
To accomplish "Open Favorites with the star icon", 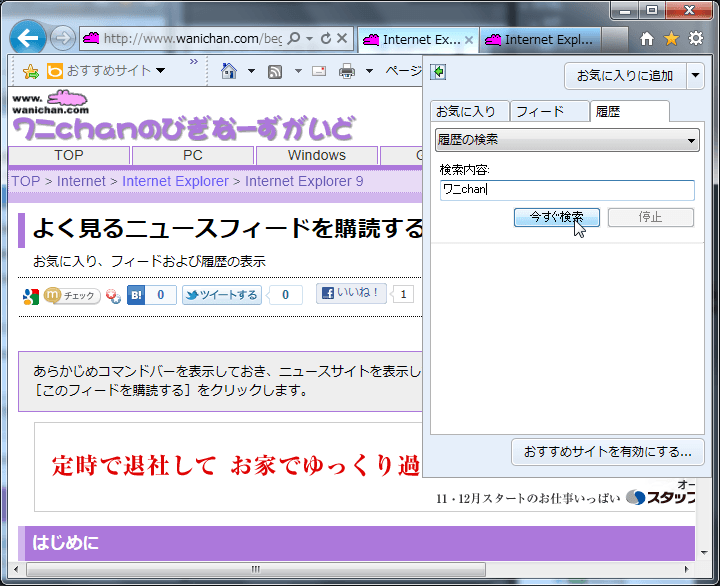I will pos(671,39).
